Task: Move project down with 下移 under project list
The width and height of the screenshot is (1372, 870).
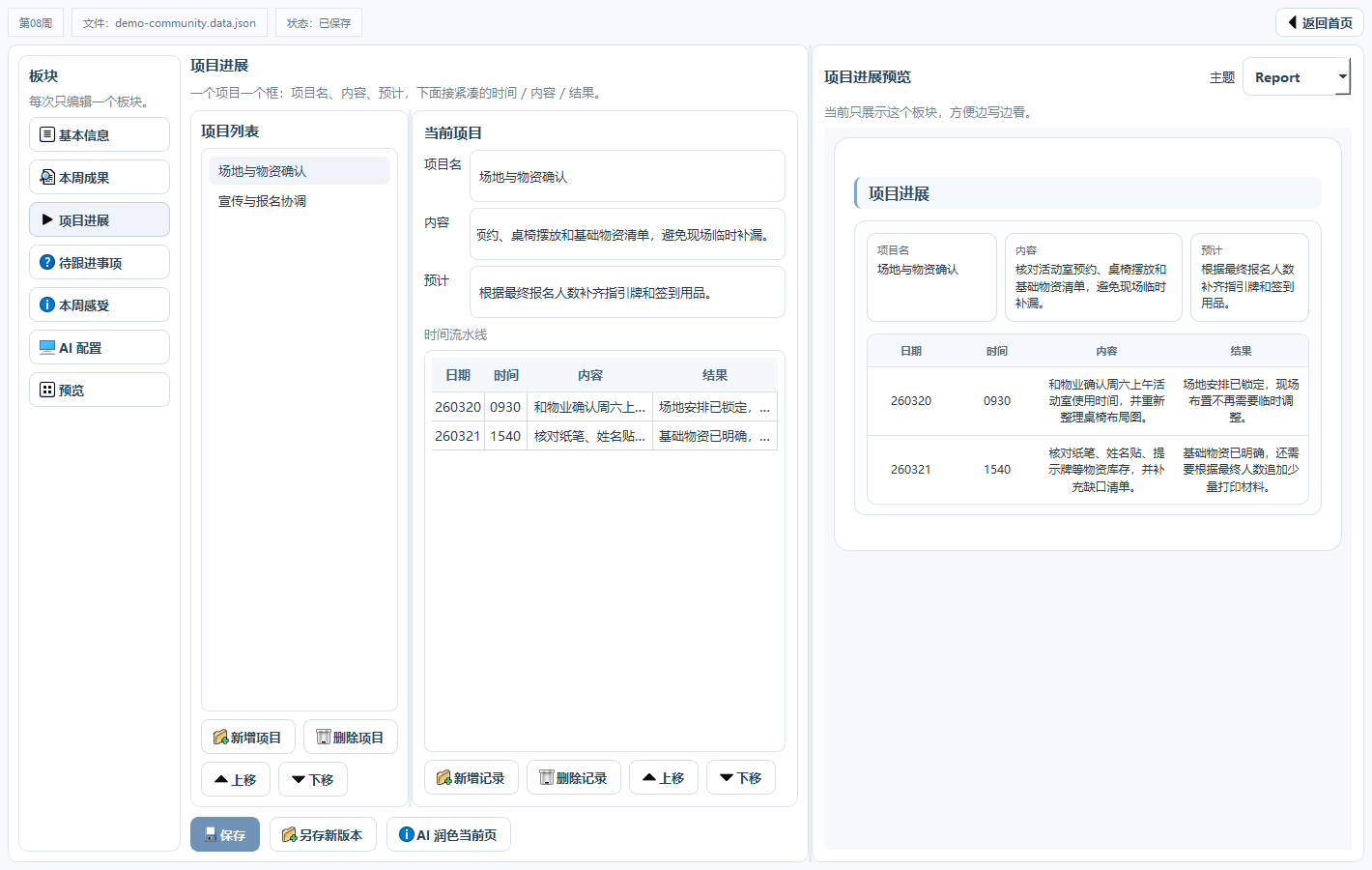Action: (x=313, y=779)
